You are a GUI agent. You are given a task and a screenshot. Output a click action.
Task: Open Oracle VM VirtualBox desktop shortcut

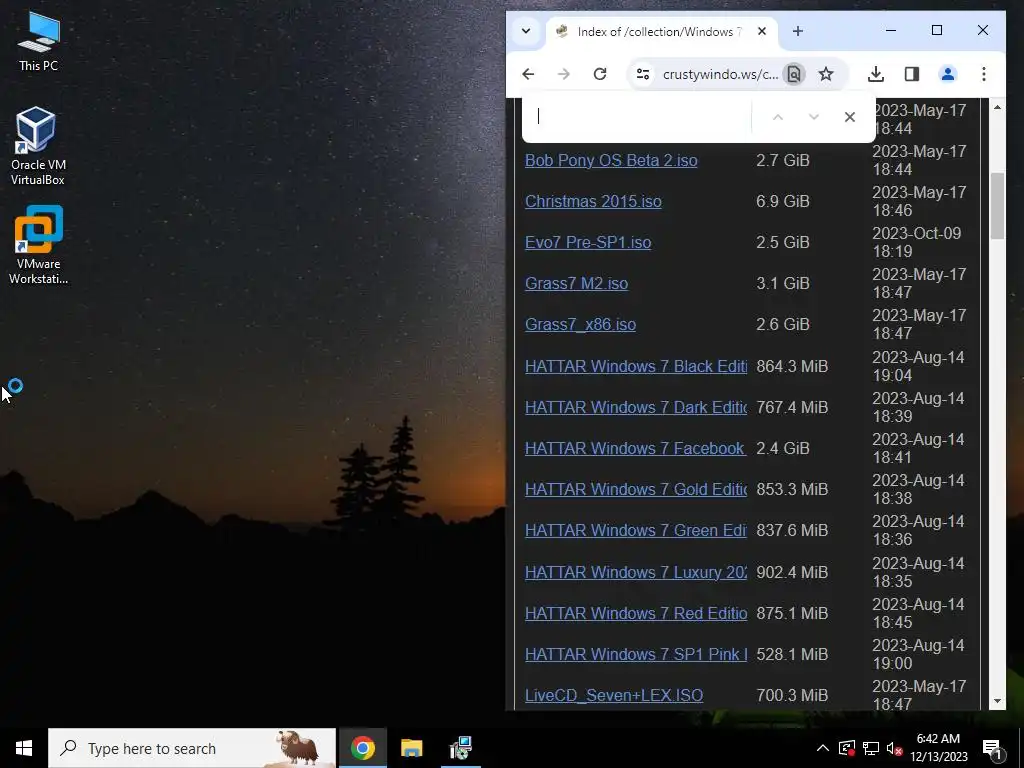pos(38,146)
